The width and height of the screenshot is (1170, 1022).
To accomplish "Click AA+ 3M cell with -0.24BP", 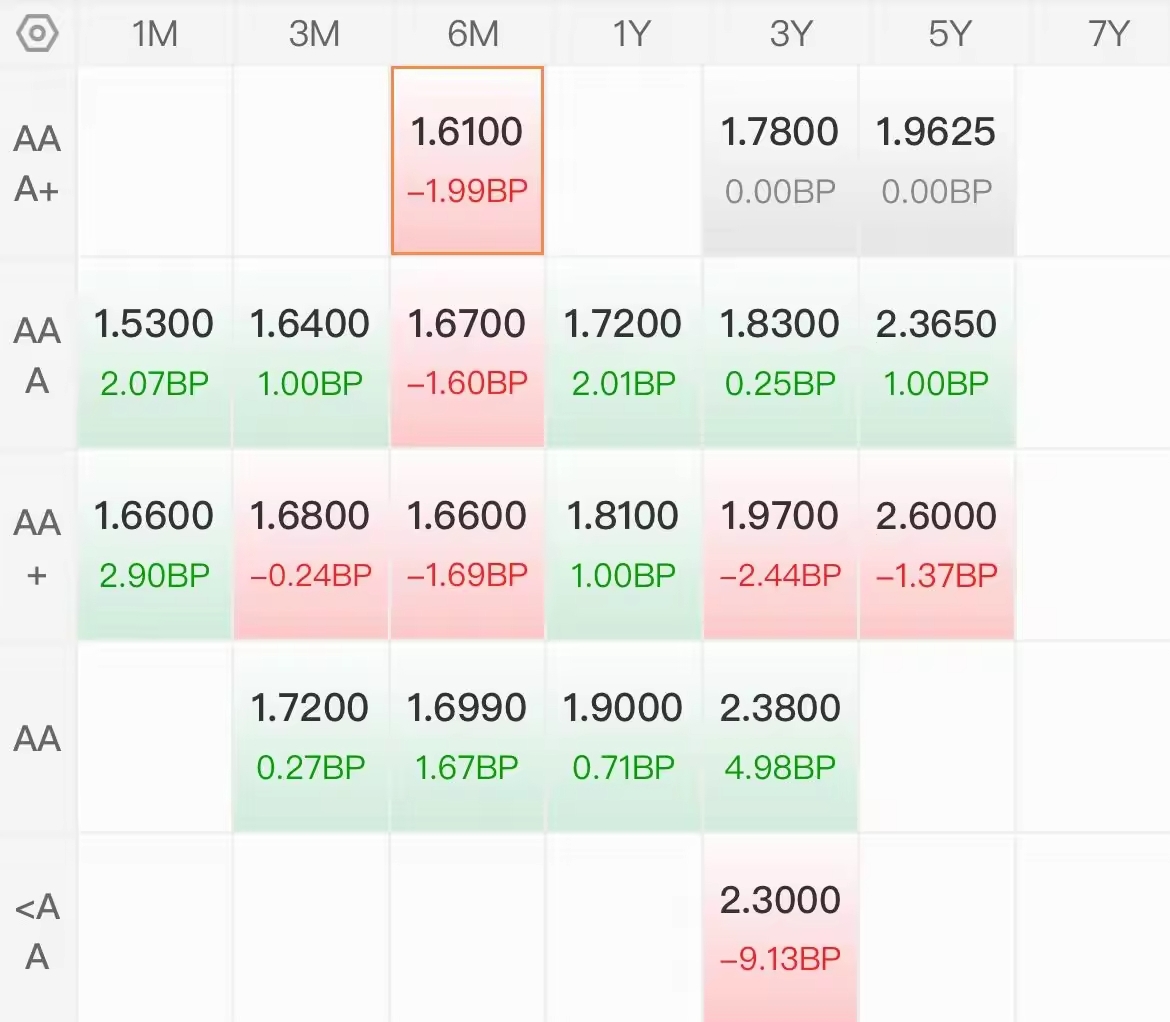I will (310, 545).
